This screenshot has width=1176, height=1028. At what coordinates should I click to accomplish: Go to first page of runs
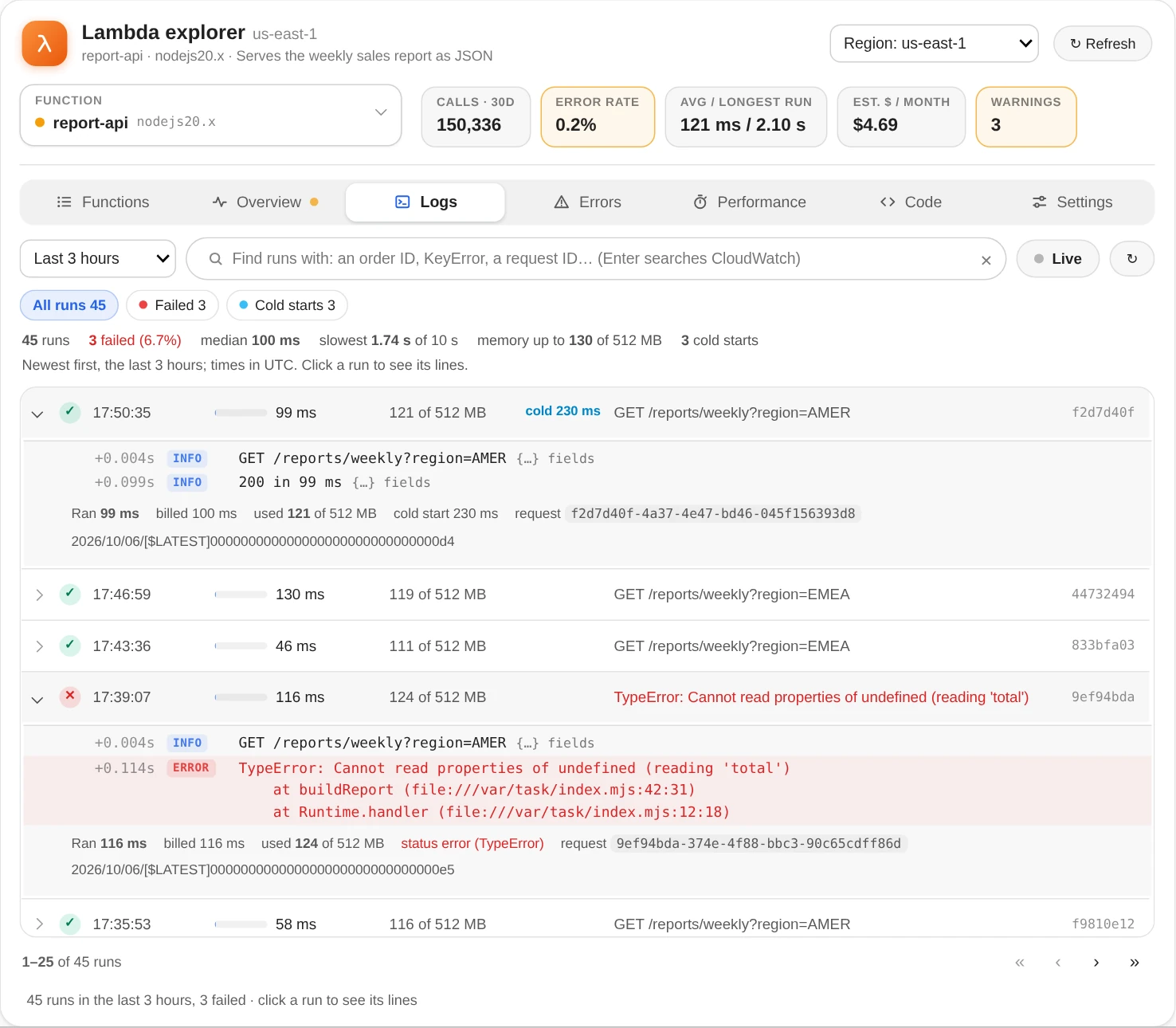(x=1020, y=963)
